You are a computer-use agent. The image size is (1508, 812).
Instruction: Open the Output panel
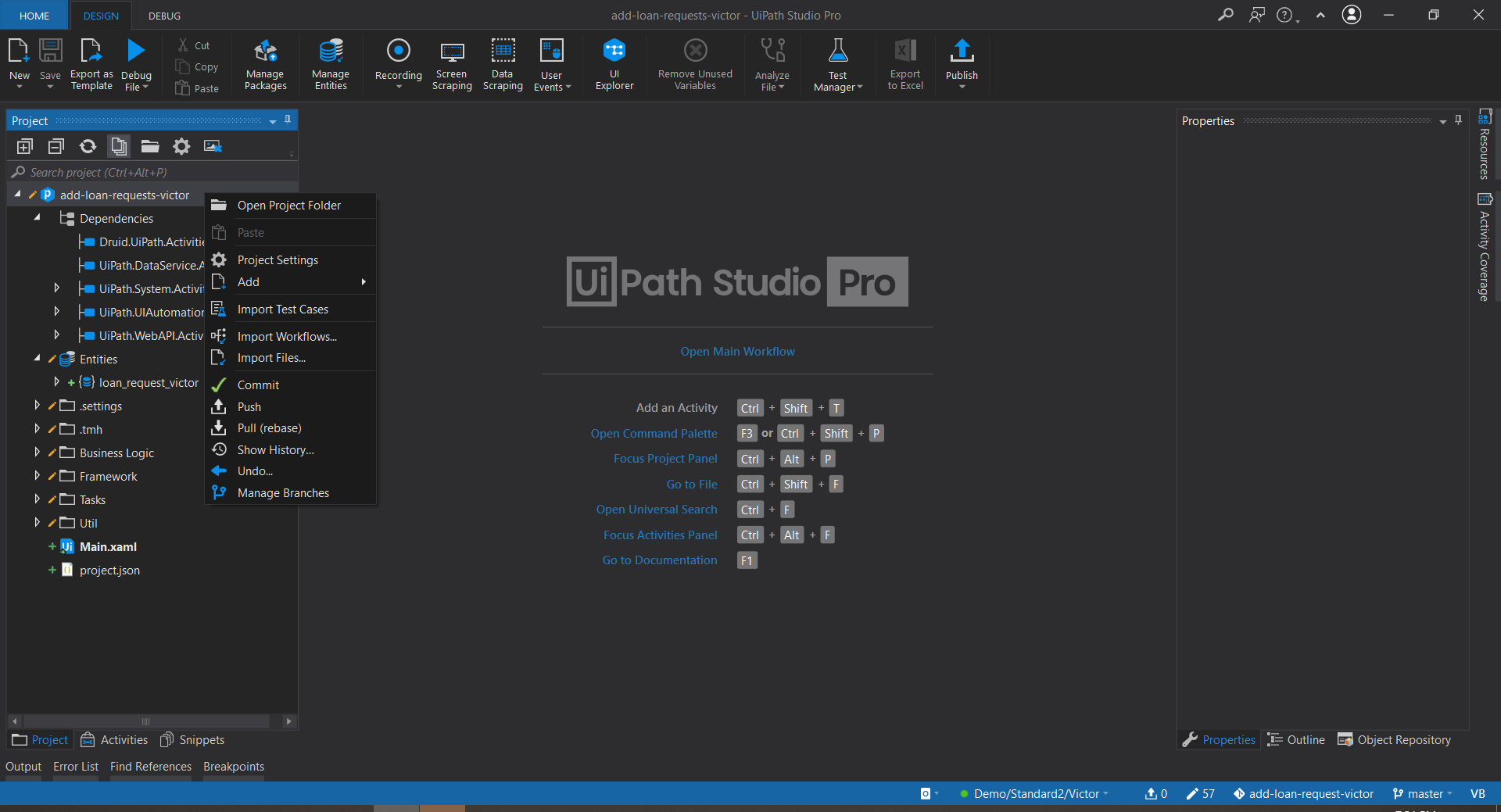(23, 767)
